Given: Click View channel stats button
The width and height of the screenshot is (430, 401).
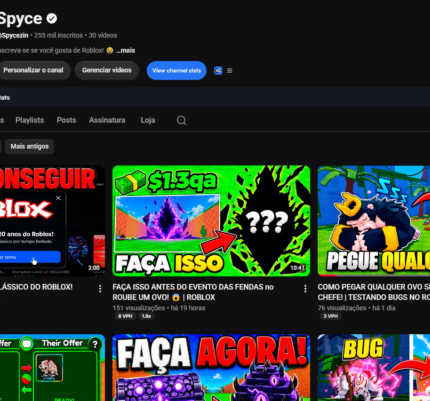Looking at the screenshot, I should pyautogui.click(x=177, y=70).
